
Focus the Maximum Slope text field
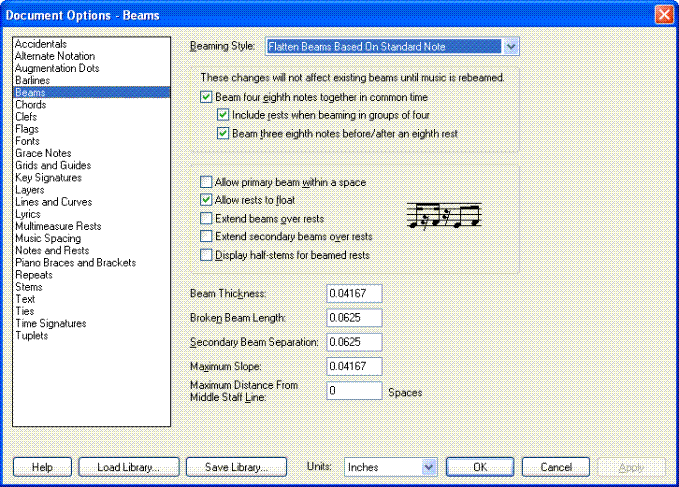tap(354, 366)
